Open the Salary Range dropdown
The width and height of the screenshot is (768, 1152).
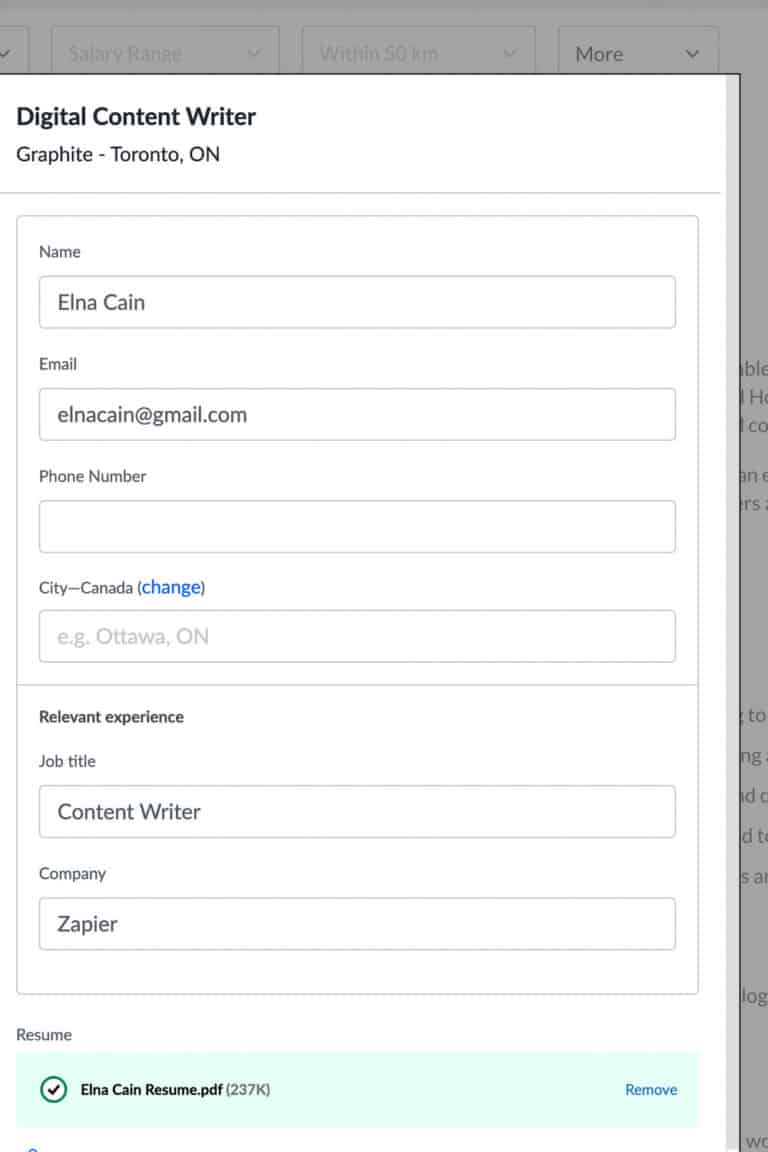165,54
